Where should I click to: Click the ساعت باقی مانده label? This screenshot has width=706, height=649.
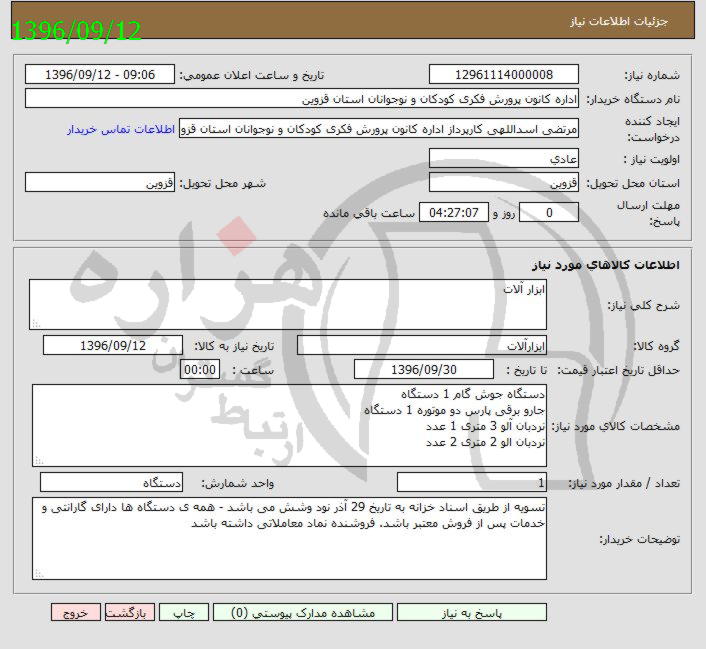coord(369,213)
